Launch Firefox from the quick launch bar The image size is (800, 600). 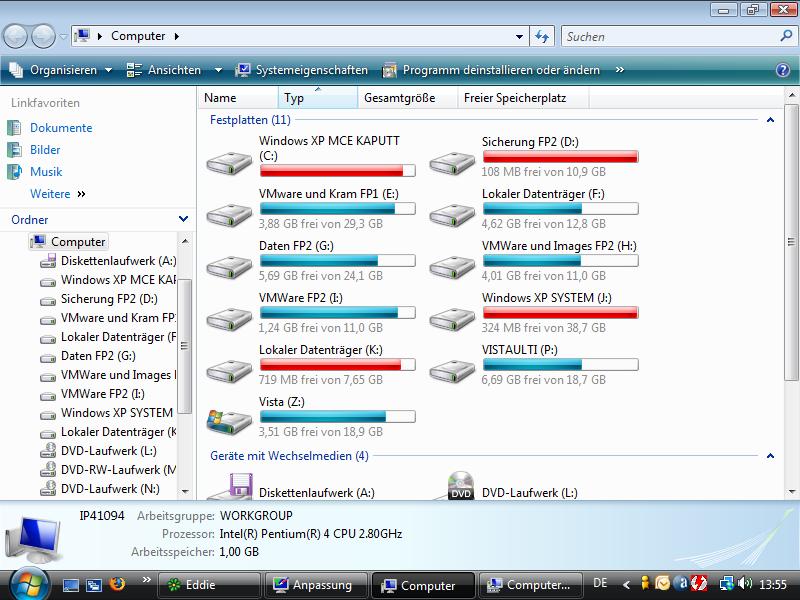coord(117,585)
